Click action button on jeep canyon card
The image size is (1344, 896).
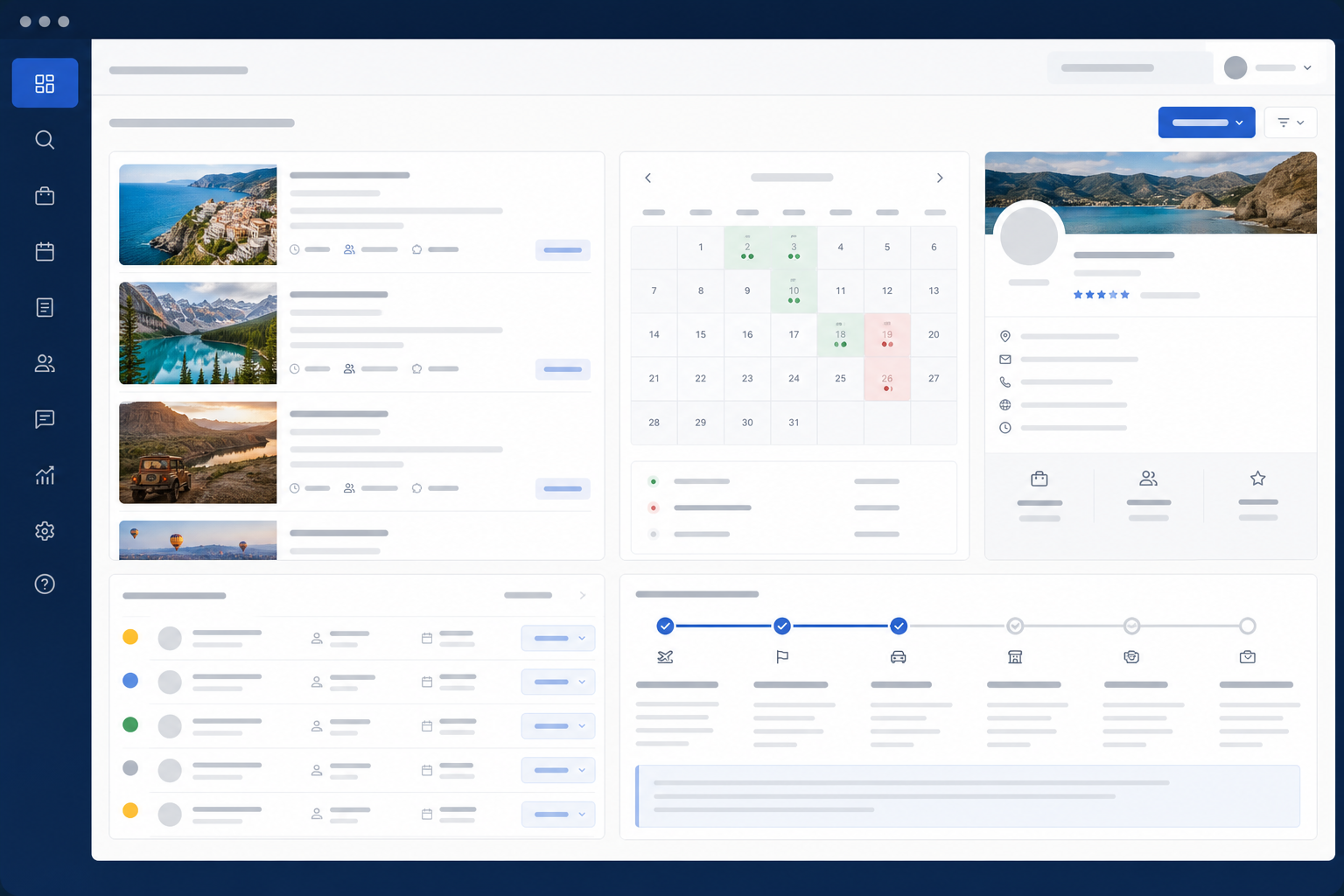tap(563, 488)
